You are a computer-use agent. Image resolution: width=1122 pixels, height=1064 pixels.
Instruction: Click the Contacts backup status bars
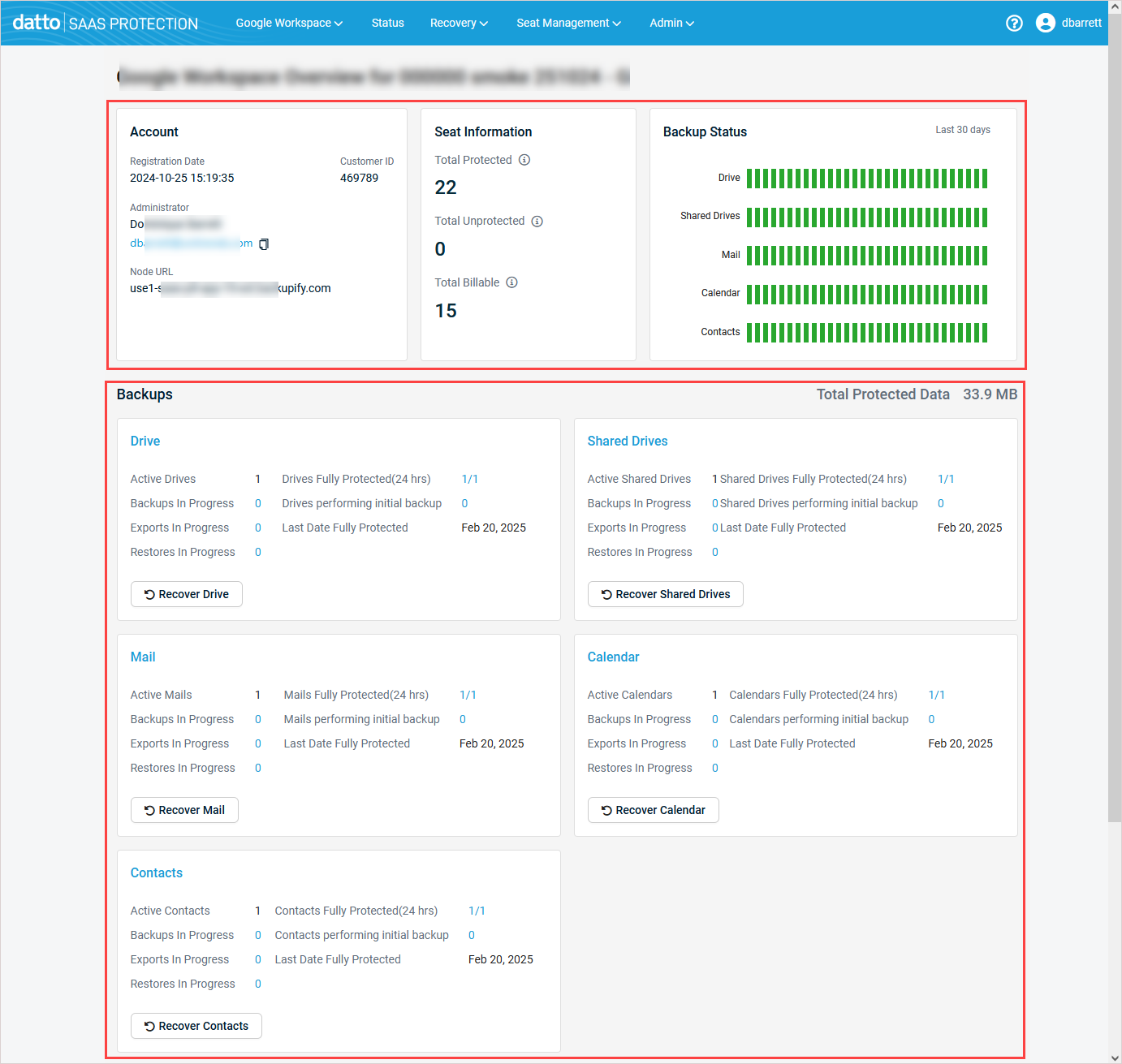coord(867,333)
